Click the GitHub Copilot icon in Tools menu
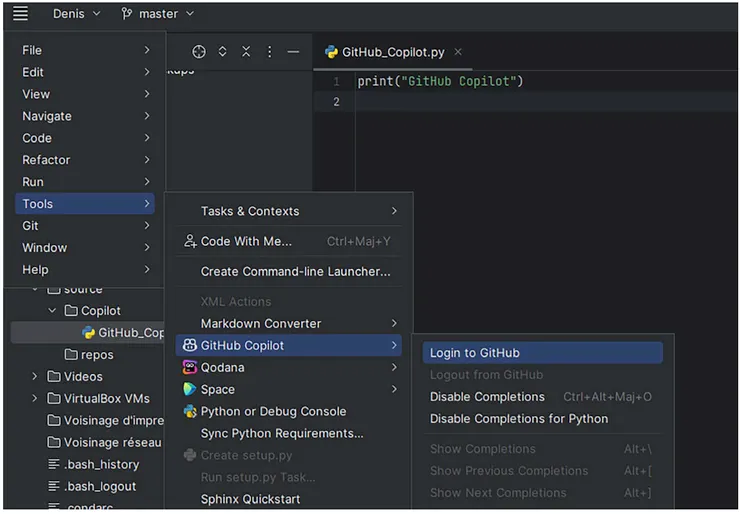 point(190,345)
